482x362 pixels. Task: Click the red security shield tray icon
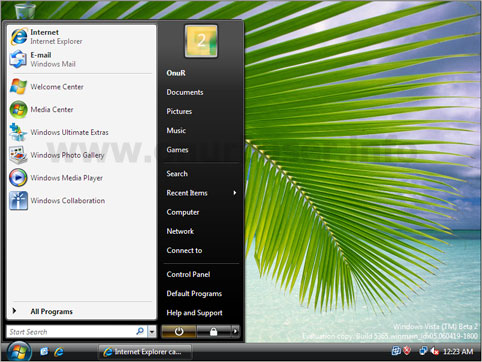[x=407, y=351]
